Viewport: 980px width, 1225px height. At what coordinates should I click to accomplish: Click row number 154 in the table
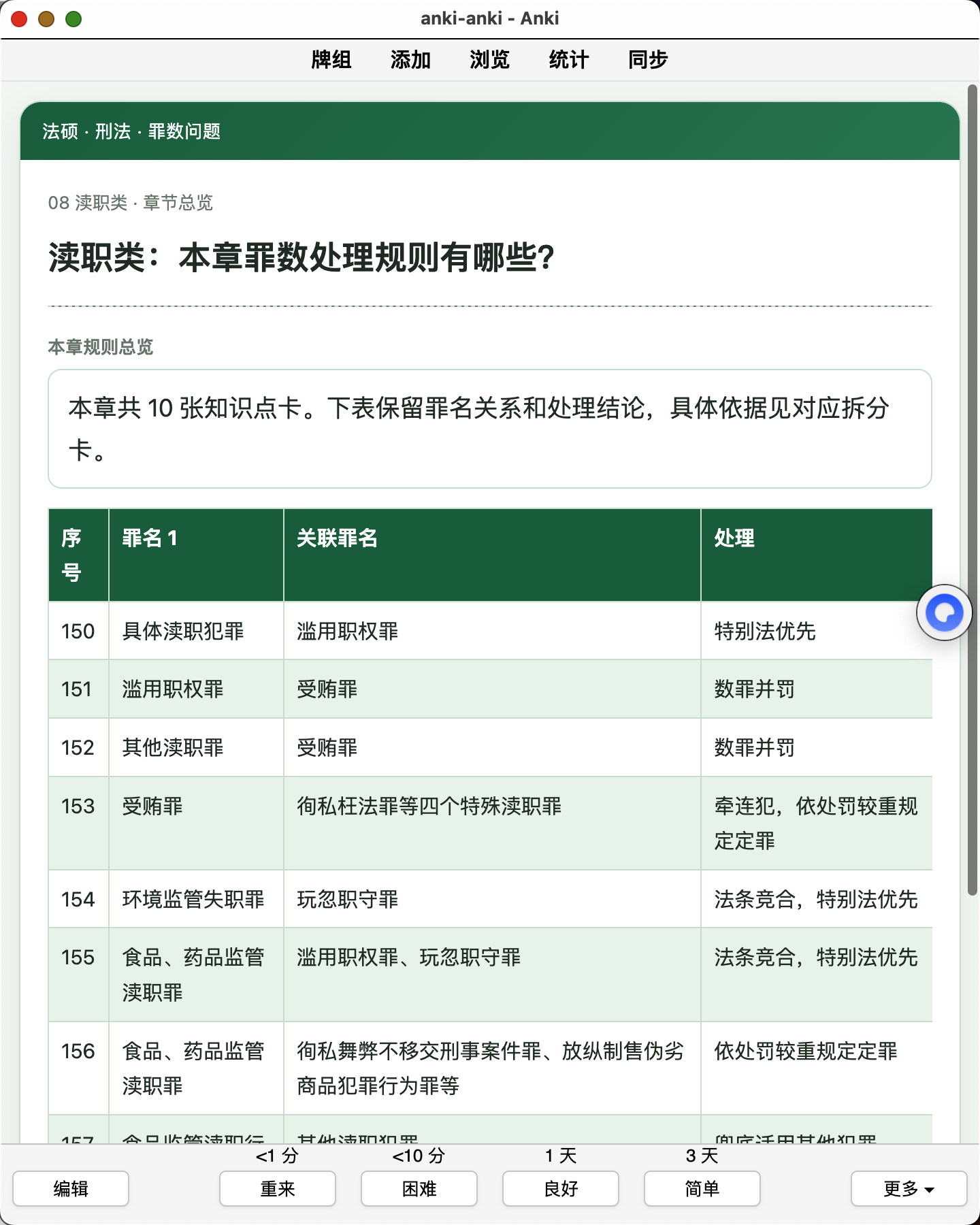[x=78, y=900]
